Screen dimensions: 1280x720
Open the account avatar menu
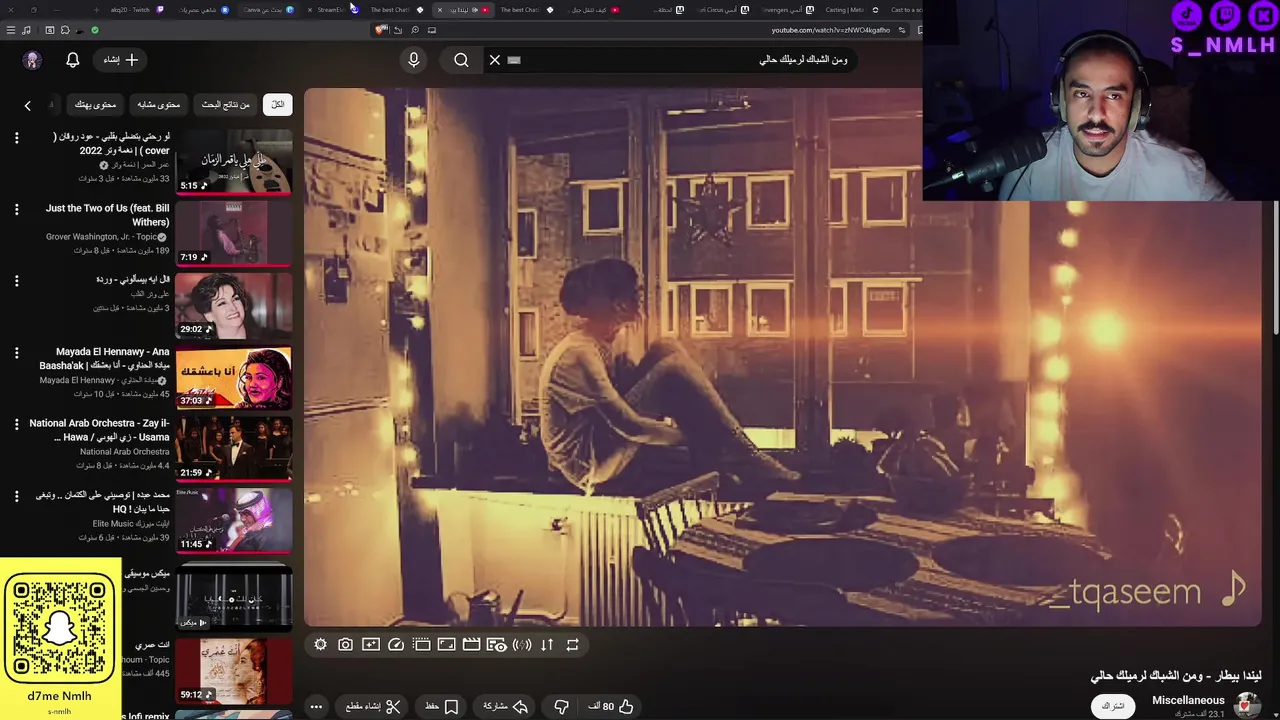(x=32, y=60)
